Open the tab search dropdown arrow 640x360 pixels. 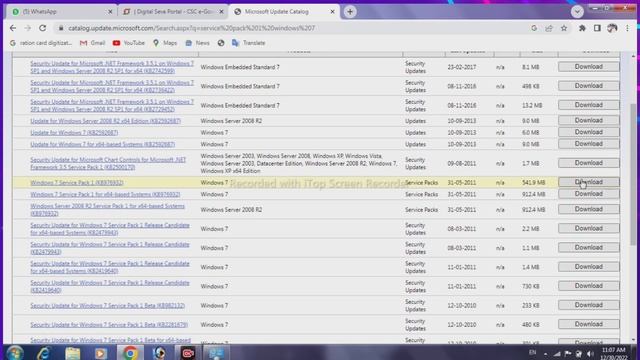point(577,12)
